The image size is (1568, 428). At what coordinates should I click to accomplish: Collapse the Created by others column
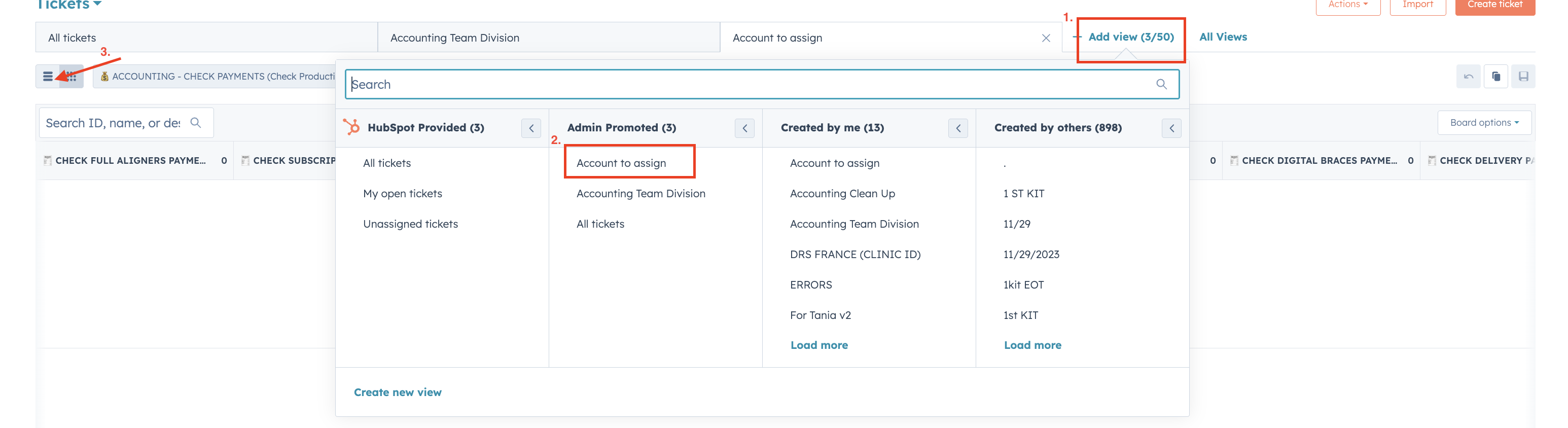(1171, 128)
